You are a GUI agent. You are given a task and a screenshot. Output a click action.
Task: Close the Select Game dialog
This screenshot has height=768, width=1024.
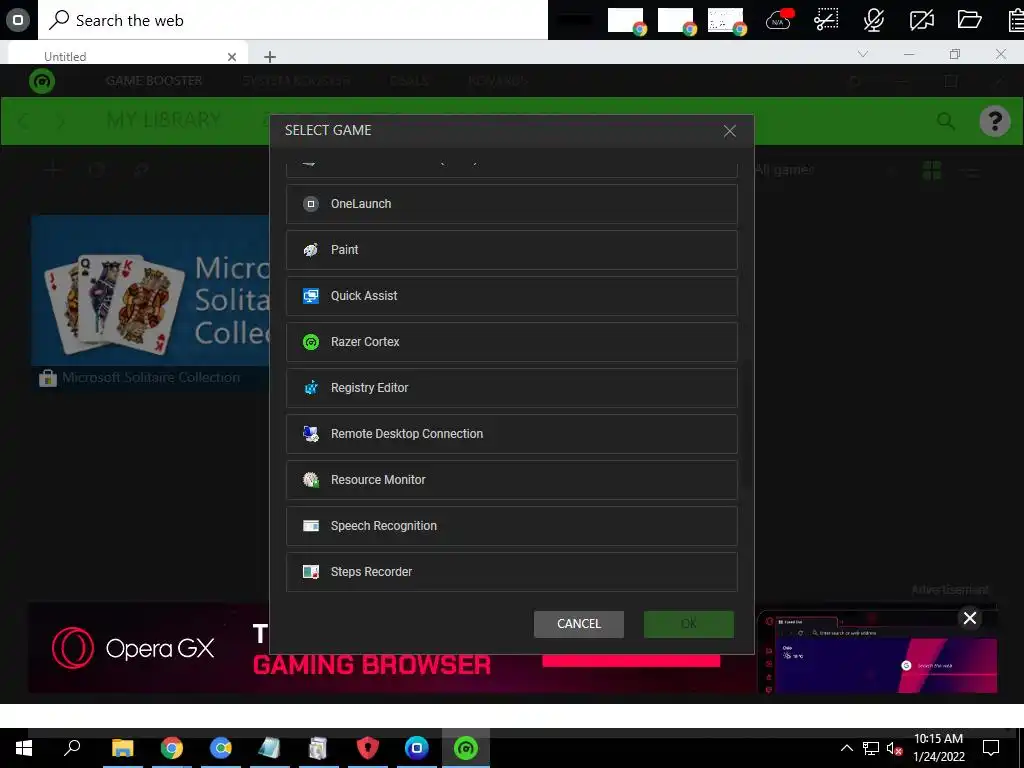pyautogui.click(x=729, y=131)
